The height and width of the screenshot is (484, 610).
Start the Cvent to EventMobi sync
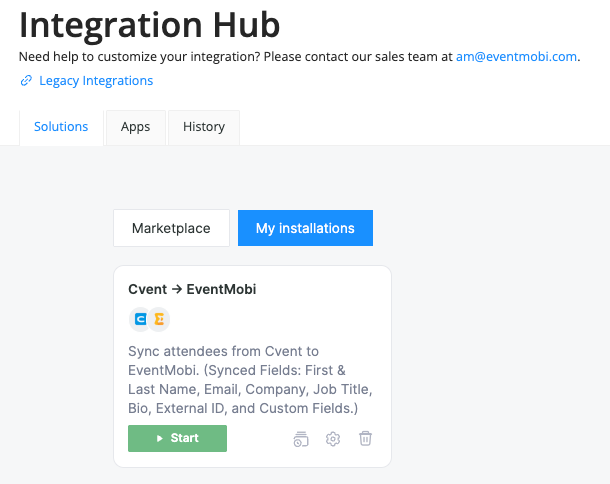pyautogui.click(x=177, y=439)
